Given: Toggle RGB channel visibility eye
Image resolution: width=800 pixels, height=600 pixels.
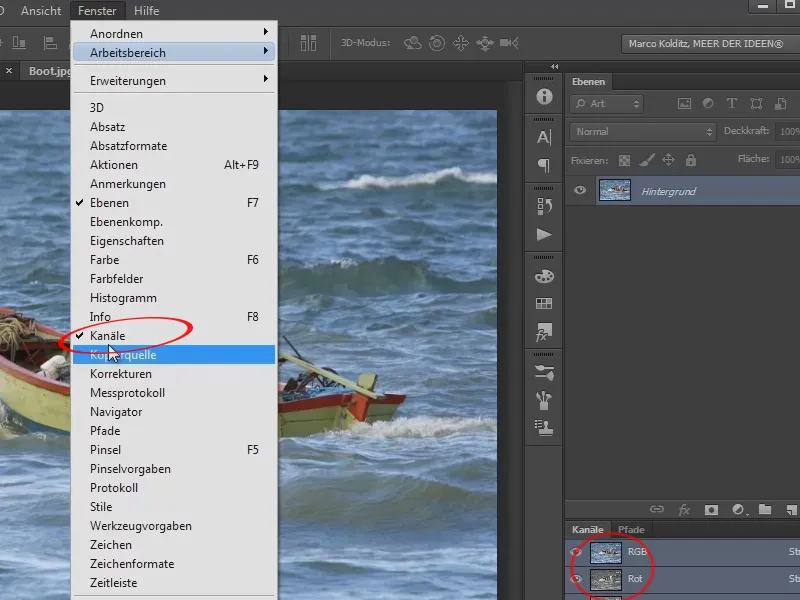Looking at the screenshot, I should click(577, 552).
